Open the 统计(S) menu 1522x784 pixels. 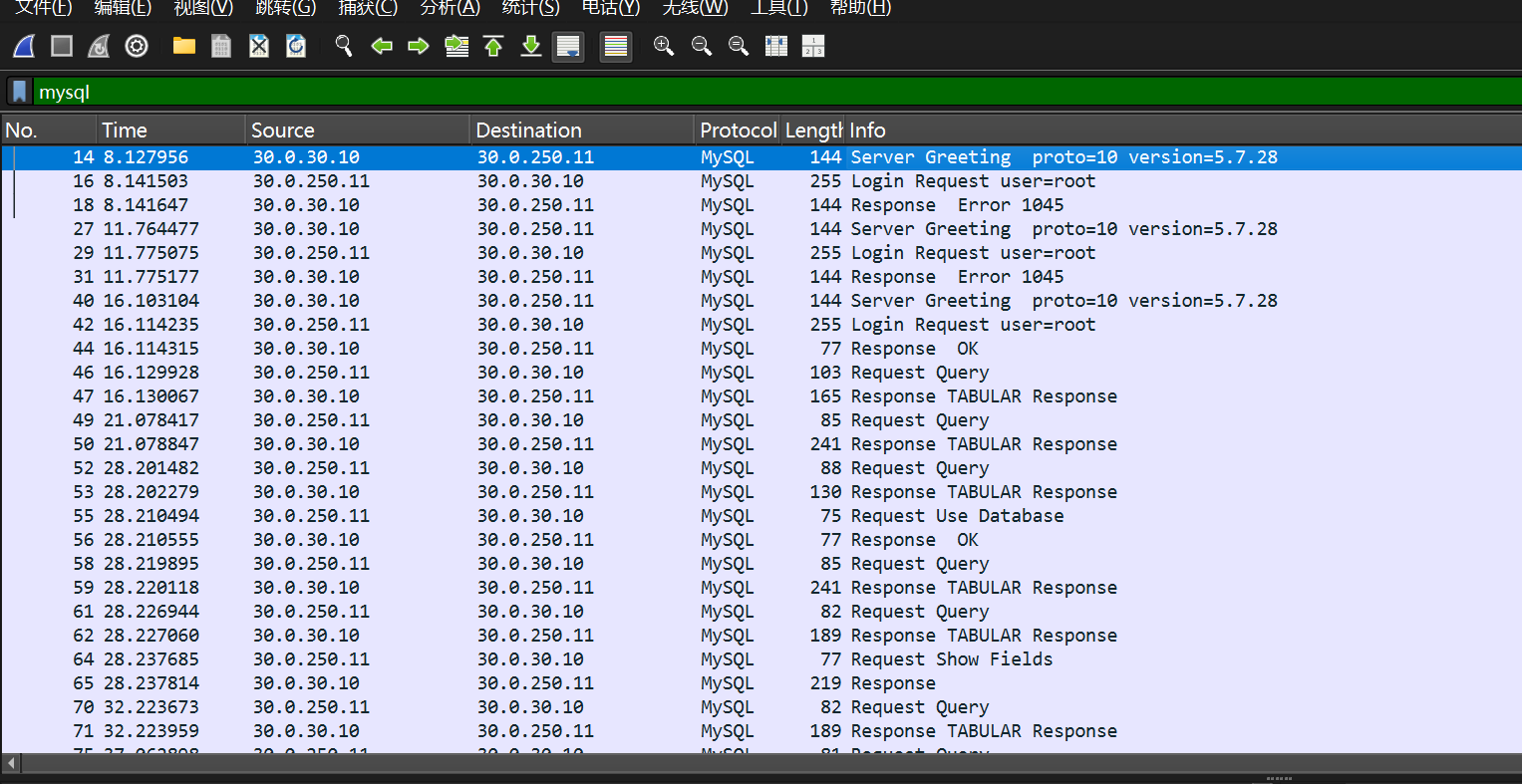pos(530,8)
